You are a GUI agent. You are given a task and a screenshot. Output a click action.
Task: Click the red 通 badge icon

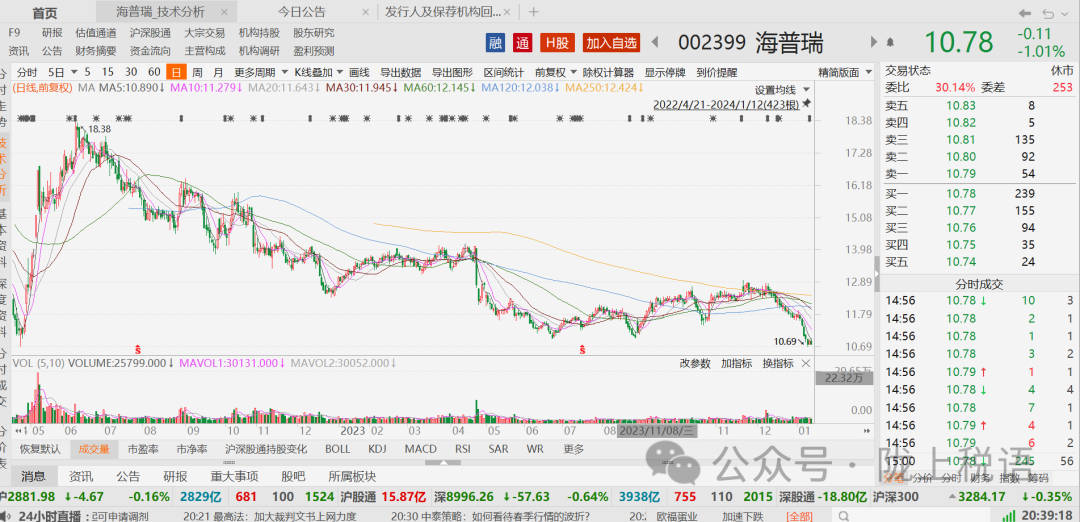click(x=523, y=43)
